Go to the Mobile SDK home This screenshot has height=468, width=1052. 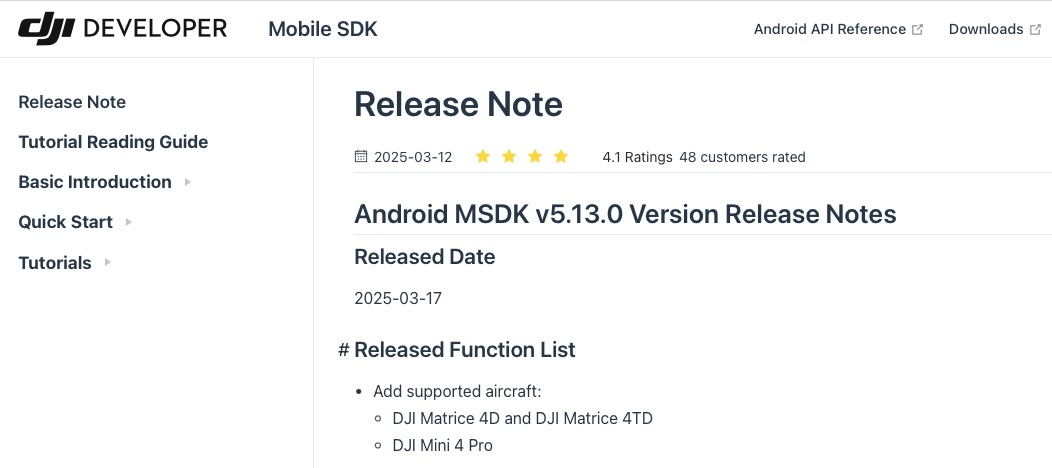[323, 29]
